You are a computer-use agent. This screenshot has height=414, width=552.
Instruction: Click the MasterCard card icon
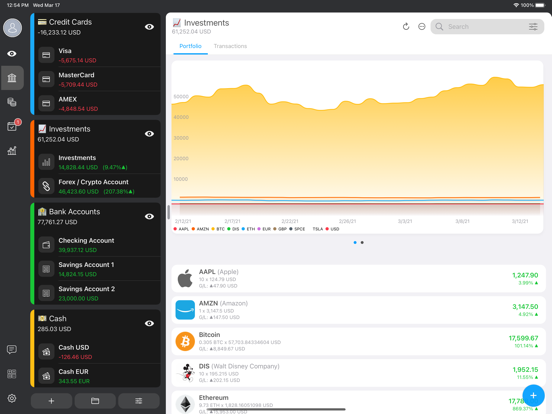coord(46,79)
